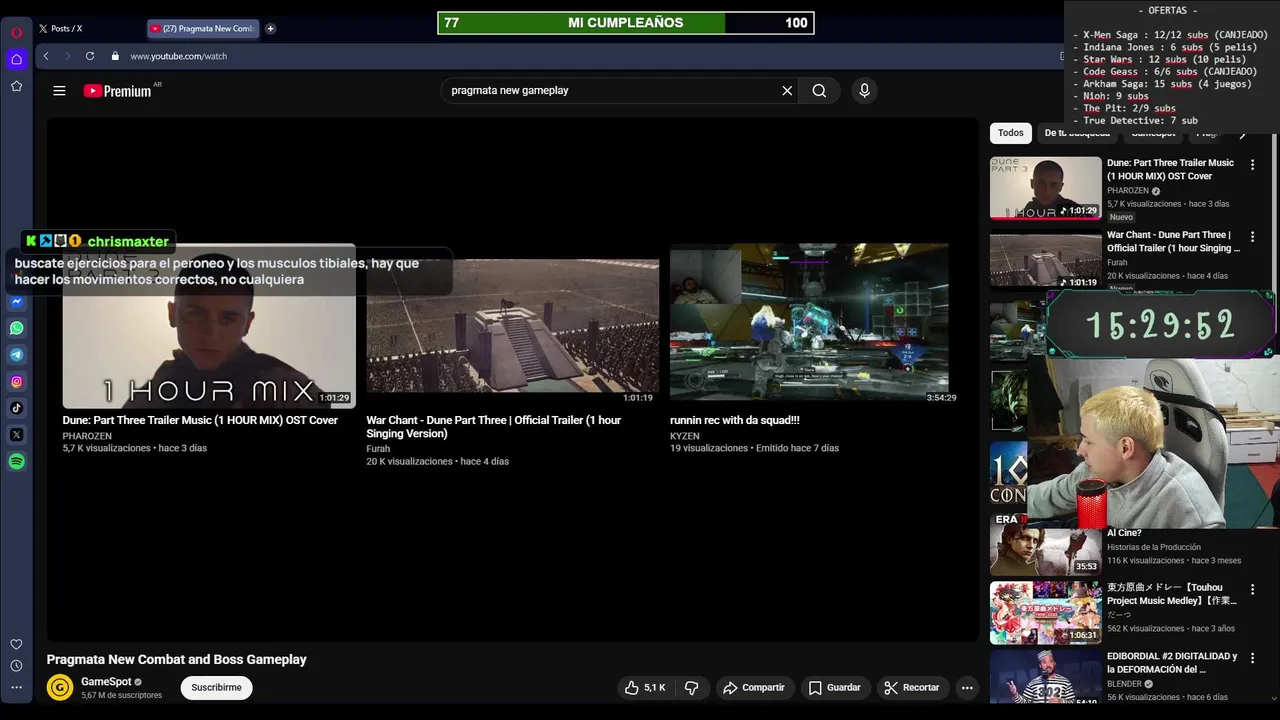Viewport: 1280px width, 720px height.
Task: Open PHAROZEN channel under end-screen video
Action: point(87,436)
